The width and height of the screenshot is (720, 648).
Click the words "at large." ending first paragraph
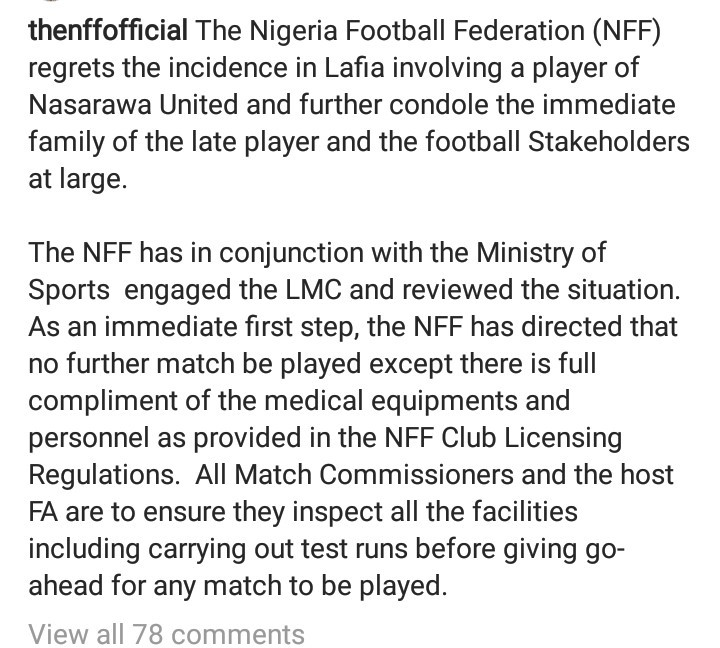pyautogui.click(x=78, y=180)
